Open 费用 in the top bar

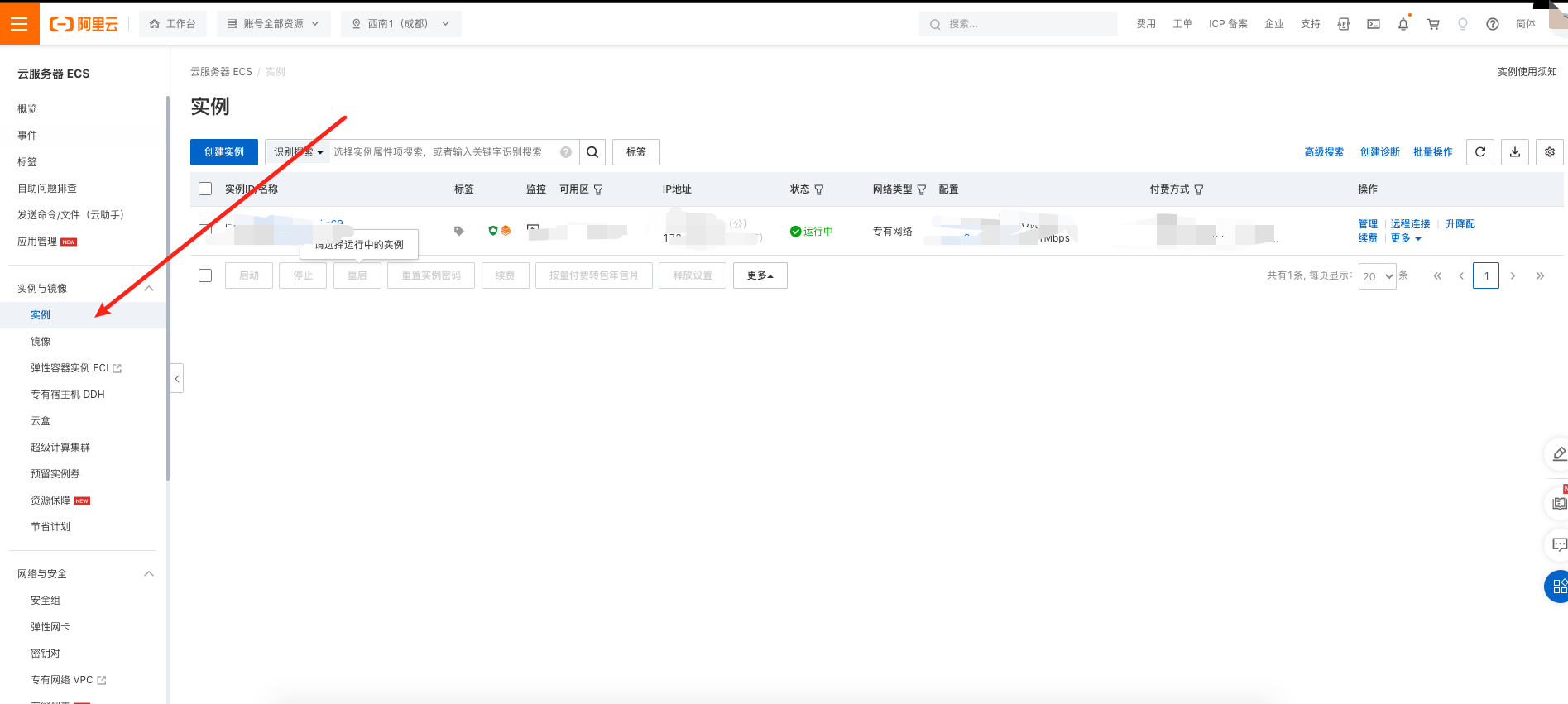click(x=1146, y=24)
